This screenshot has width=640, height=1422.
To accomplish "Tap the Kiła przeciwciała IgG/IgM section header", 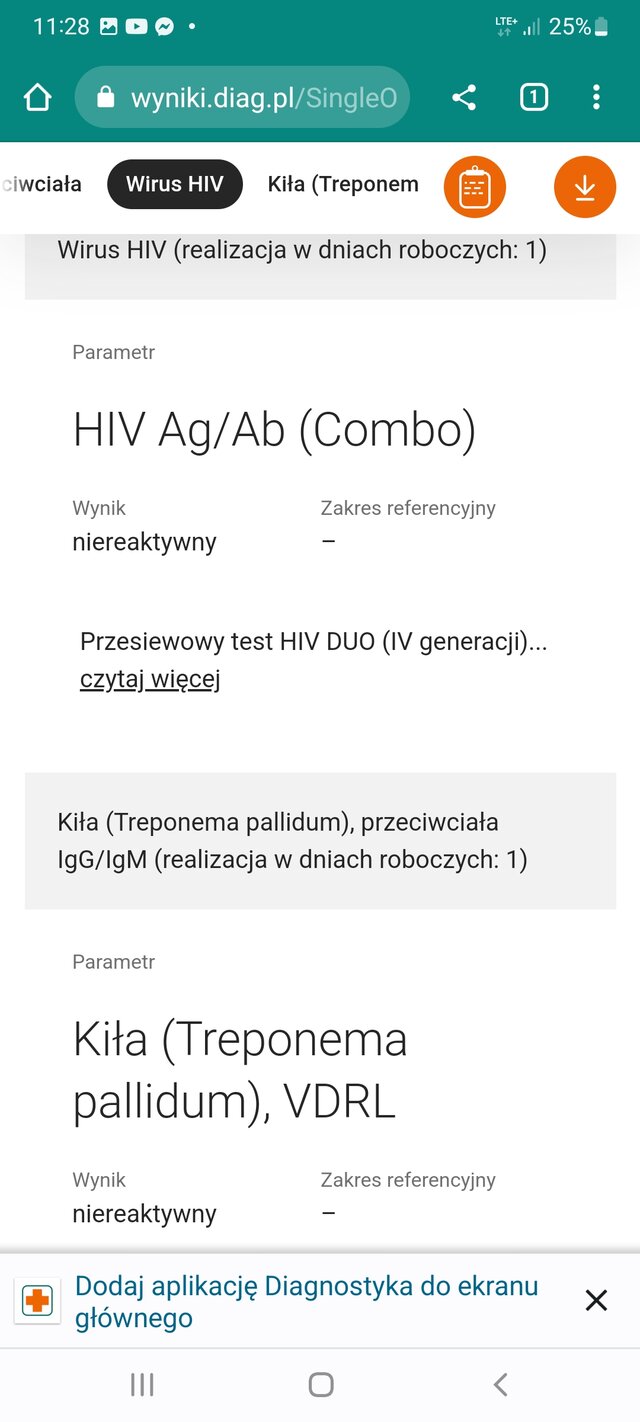I will pyautogui.click(x=292, y=840).
